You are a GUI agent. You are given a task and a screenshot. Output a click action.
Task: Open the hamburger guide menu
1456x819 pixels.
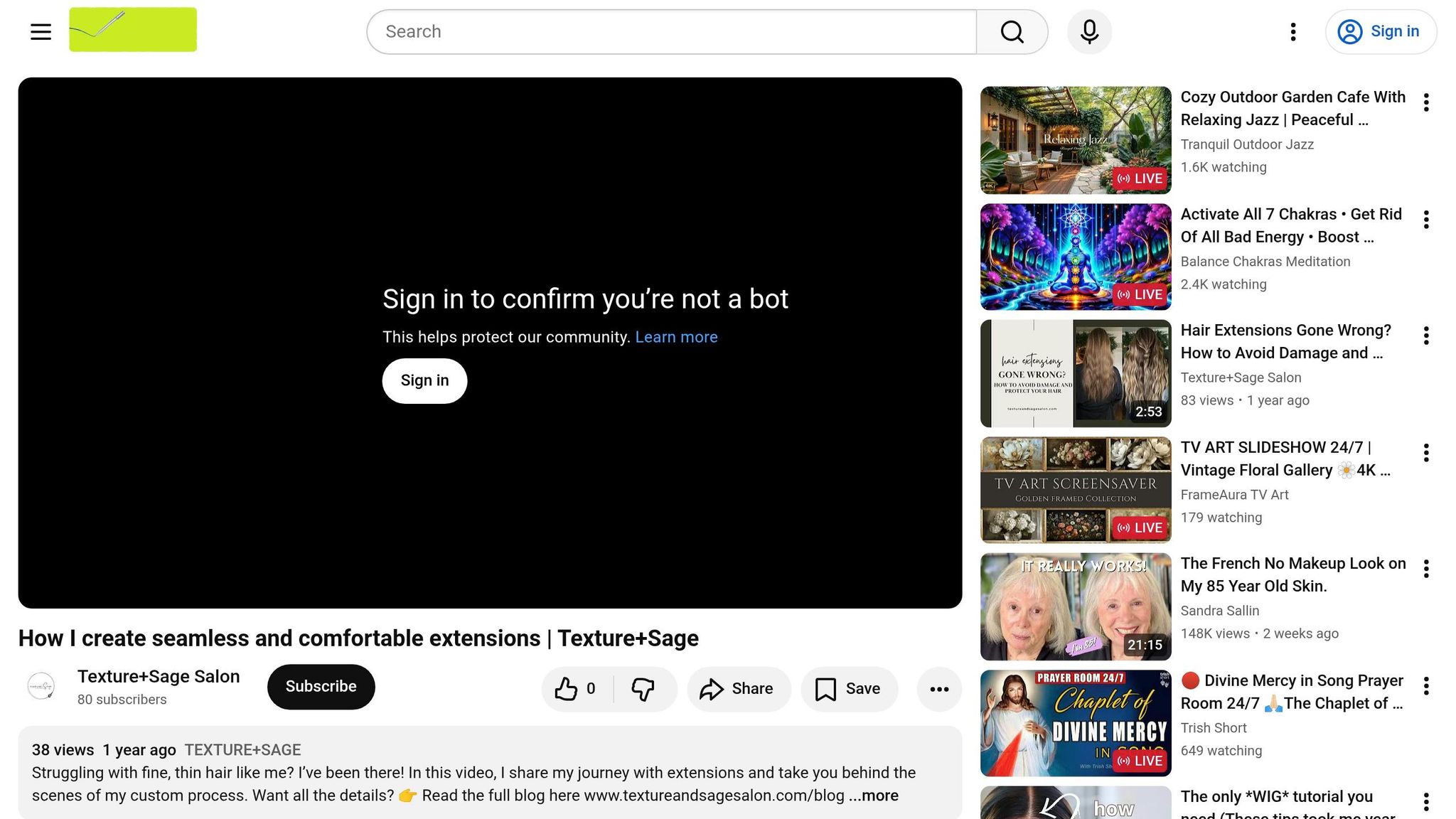pos(41,31)
